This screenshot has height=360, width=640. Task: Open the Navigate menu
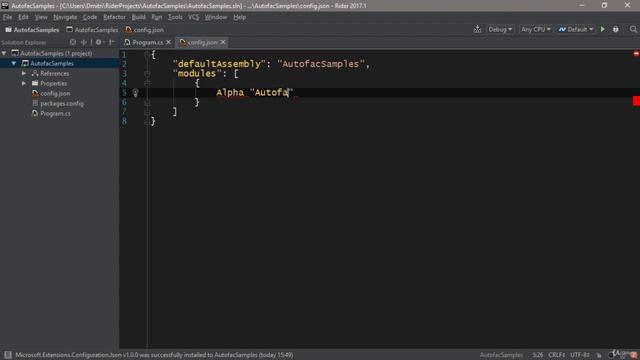point(65,17)
